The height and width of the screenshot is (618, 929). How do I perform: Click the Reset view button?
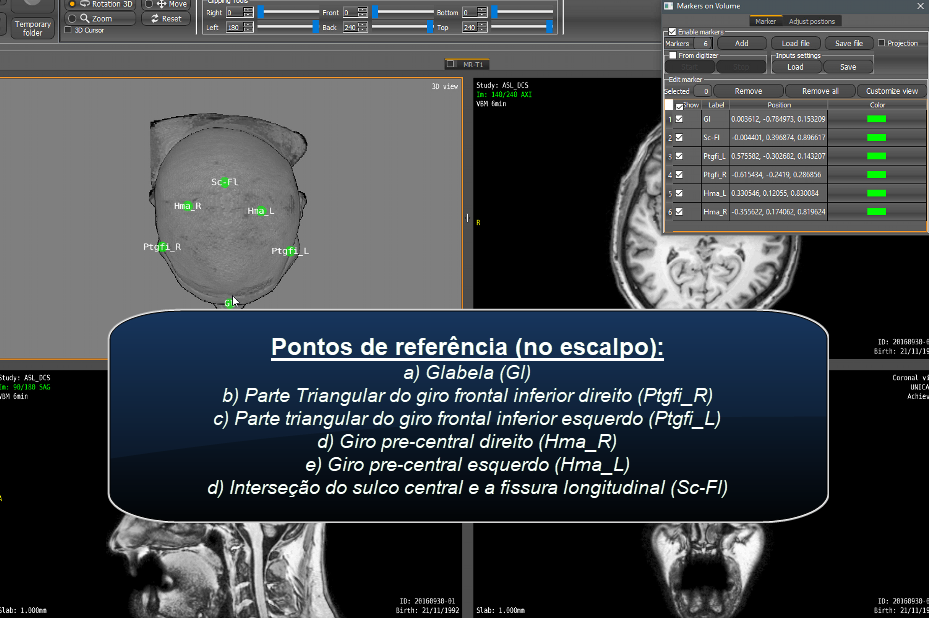166,19
